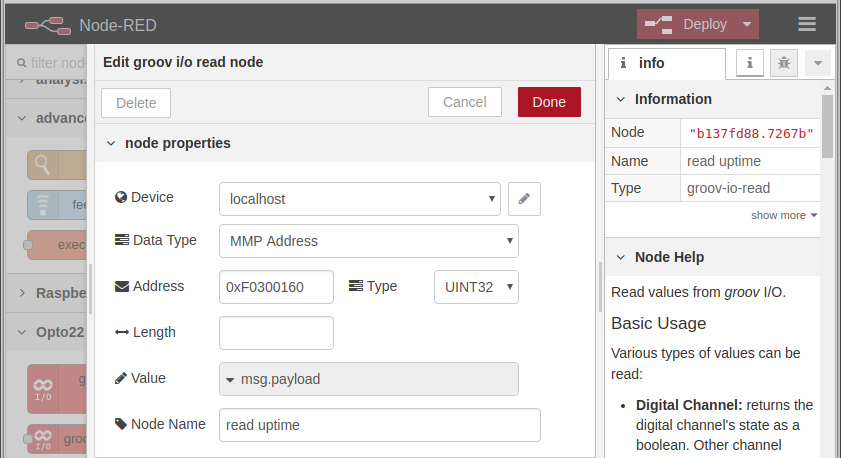Click the info icon button in sidebar

coord(750,63)
